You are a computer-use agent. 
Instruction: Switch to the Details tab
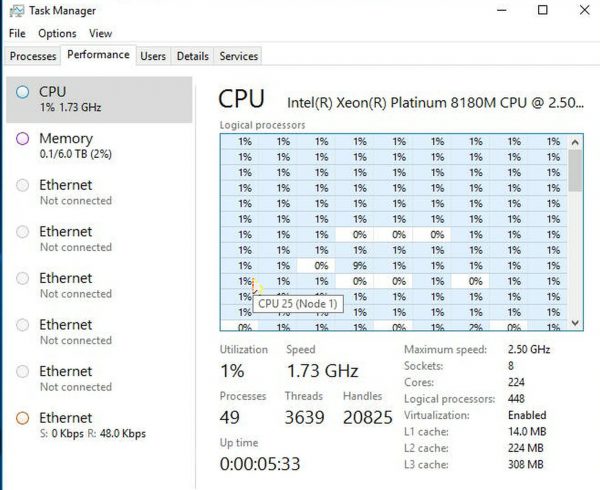(192, 56)
